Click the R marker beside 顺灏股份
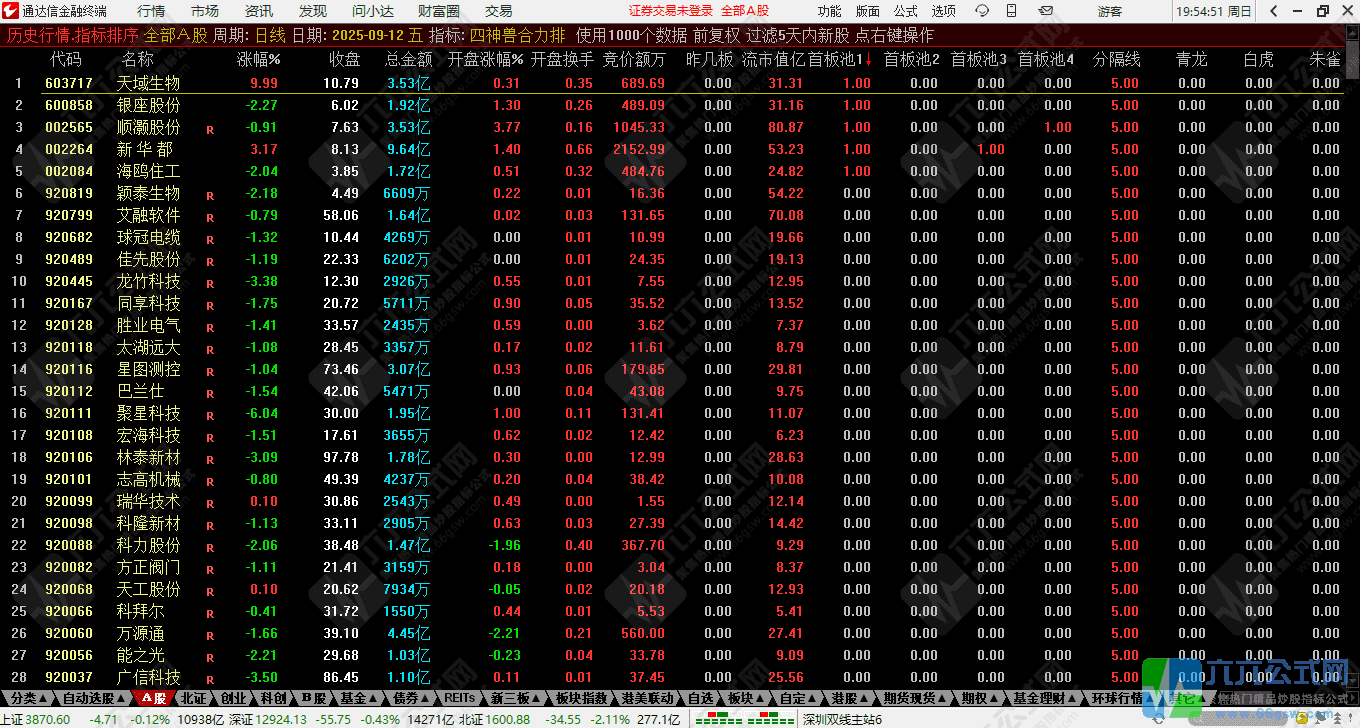Viewport: 1360px width, 728px height. tap(210, 129)
